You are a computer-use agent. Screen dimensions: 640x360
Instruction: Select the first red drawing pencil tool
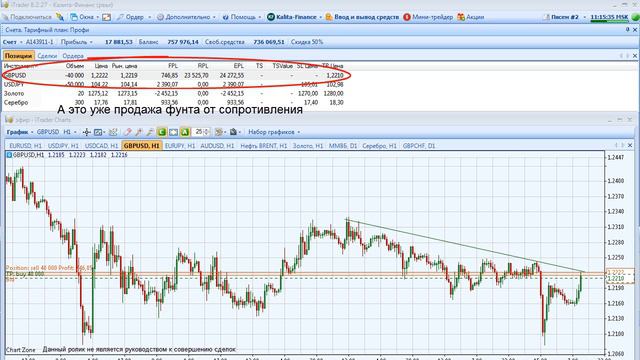[x=128, y=132]
